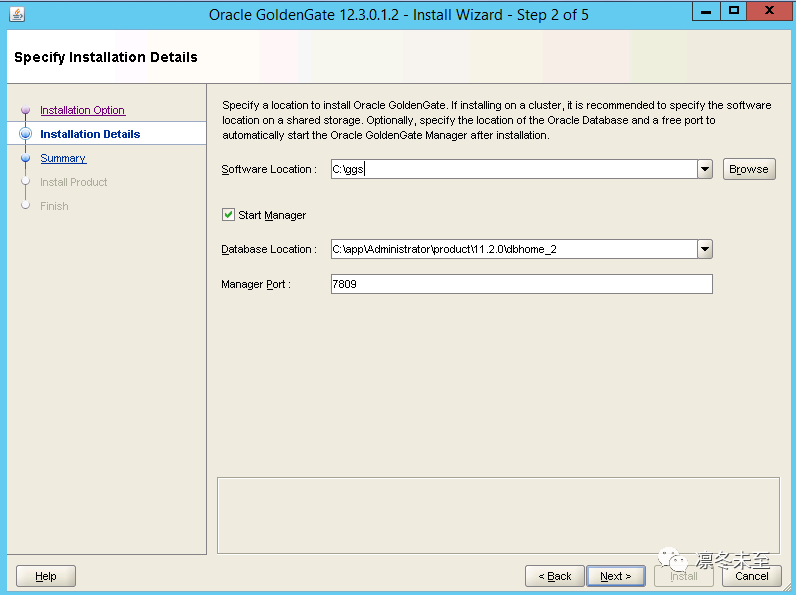Viewport: 796px width, 595px height.
Task: Click the "Database Location :" label
Action: [269, 249]
